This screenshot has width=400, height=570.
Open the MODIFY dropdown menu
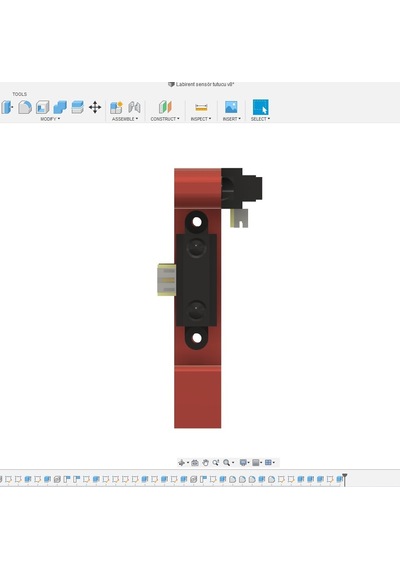pos(50,119)
